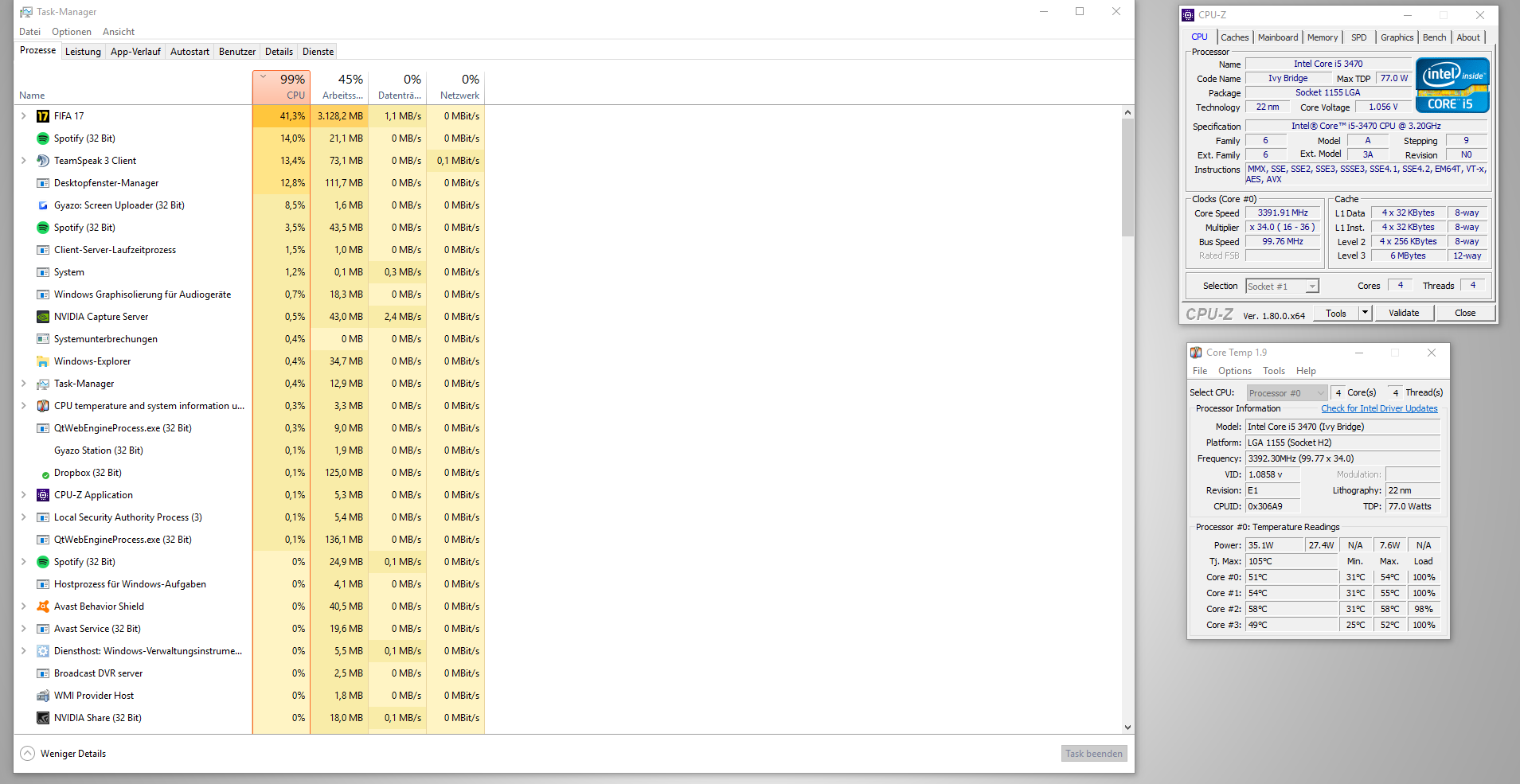Click the Local Security Authority Process icon
1520x784 pixels.
(x=43, y=517)
